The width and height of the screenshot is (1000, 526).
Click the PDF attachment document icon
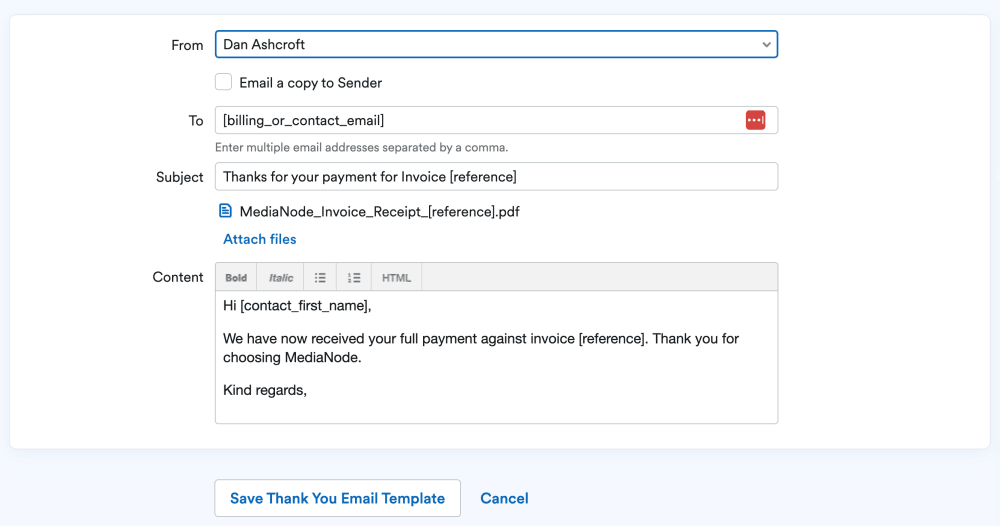226,211
